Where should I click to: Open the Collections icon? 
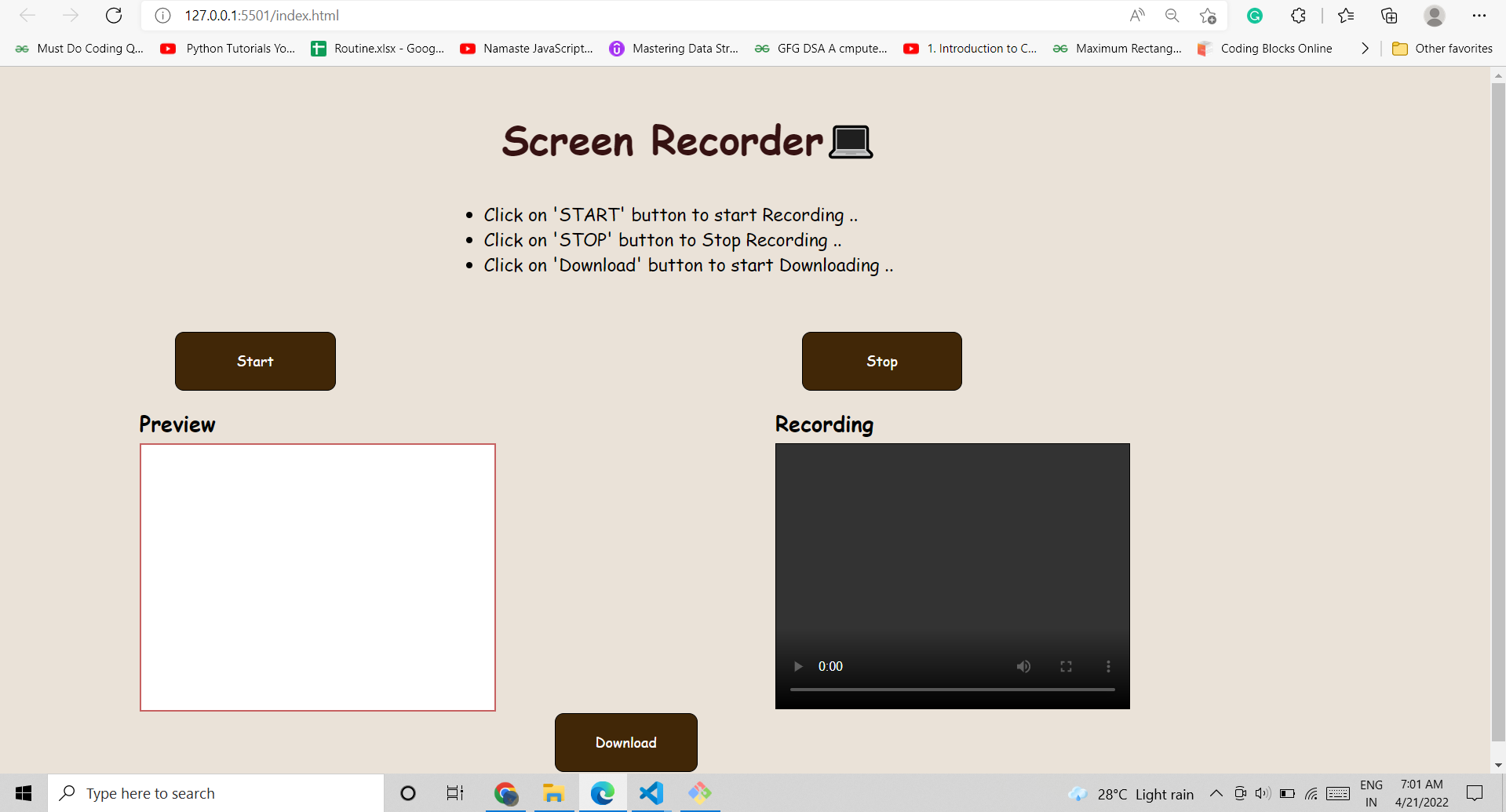(x=1388, y=16)
